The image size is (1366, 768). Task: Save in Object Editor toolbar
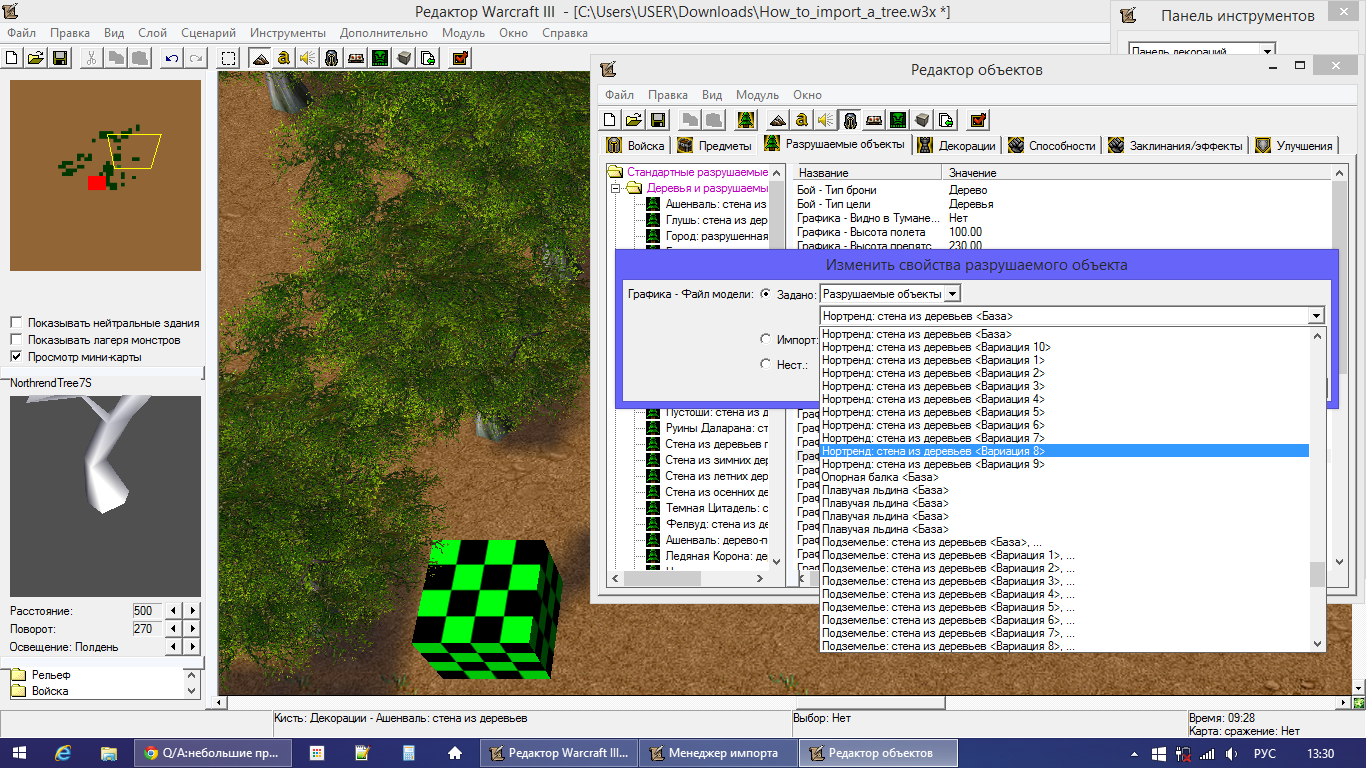pyautogui.click(x=658, y=120)
